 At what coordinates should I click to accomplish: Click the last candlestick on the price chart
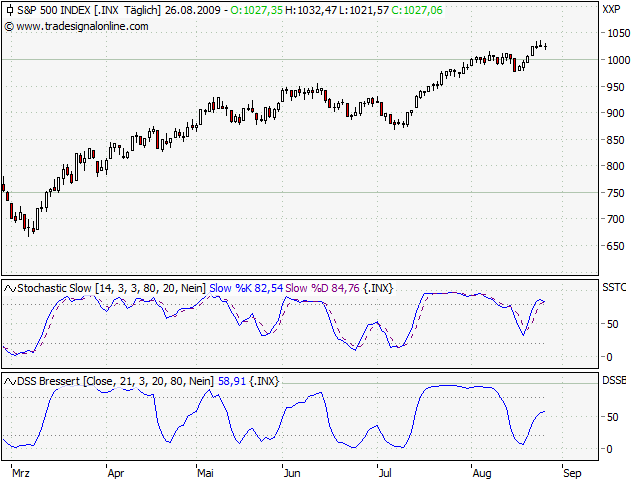point(546,46)
